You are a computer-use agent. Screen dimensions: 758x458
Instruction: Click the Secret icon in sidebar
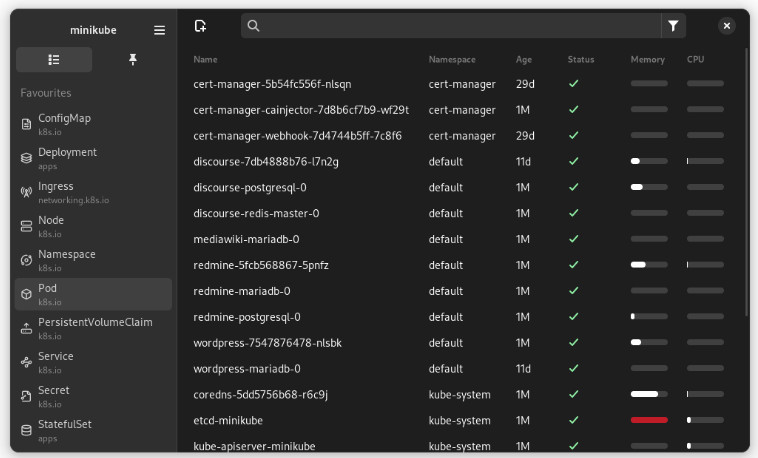27,396
